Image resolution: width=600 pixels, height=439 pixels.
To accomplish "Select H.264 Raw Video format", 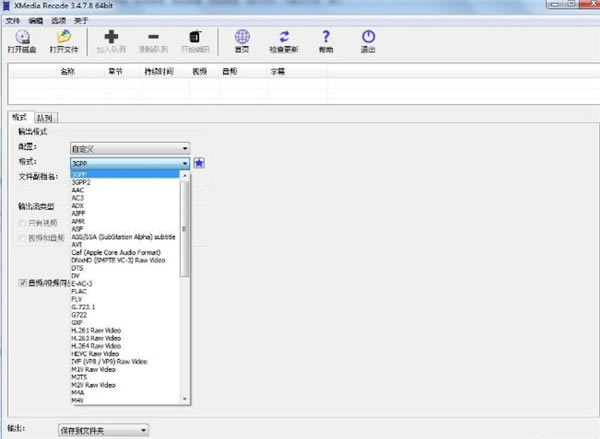I will pos(125,346).
